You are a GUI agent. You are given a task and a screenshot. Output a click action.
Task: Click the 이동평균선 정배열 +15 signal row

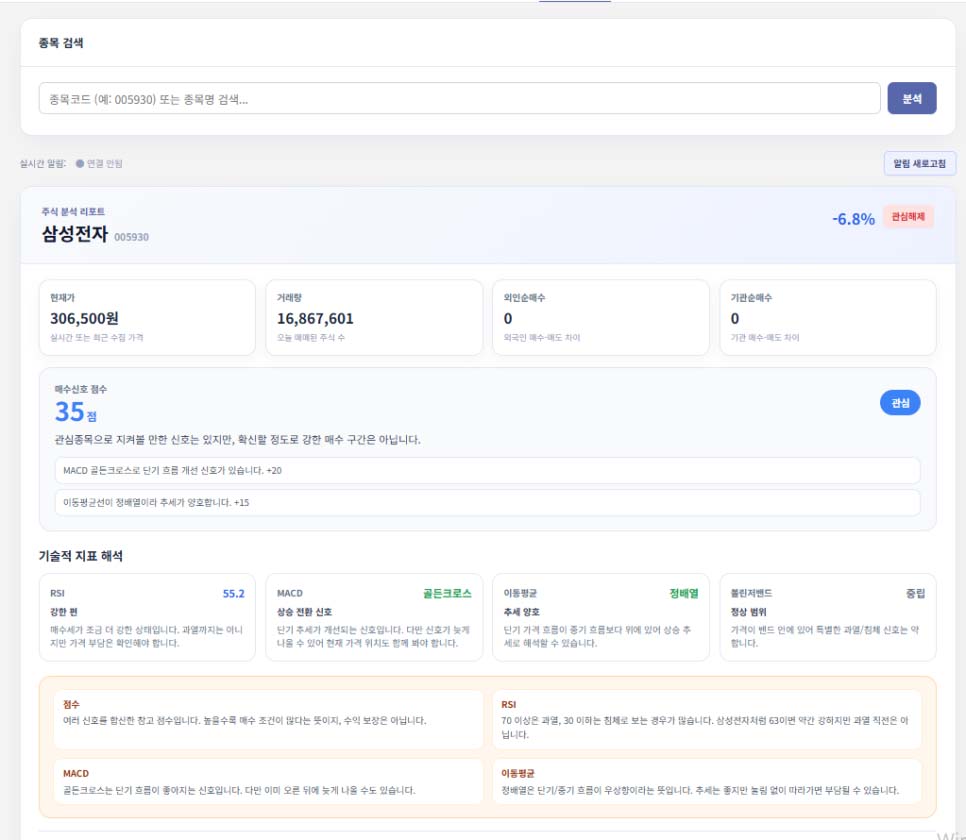pyautogui.click(x=487, y=502)
